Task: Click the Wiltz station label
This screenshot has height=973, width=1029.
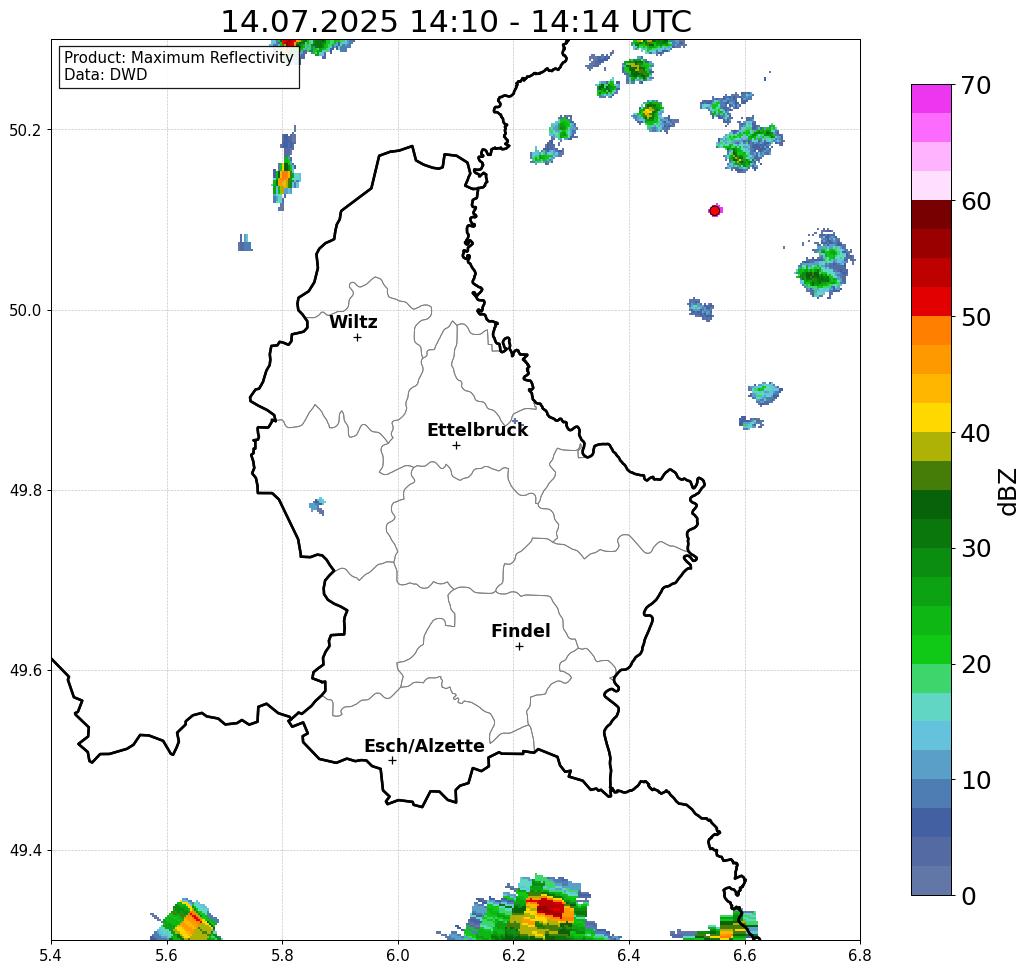Action: [x=353, y=322]
